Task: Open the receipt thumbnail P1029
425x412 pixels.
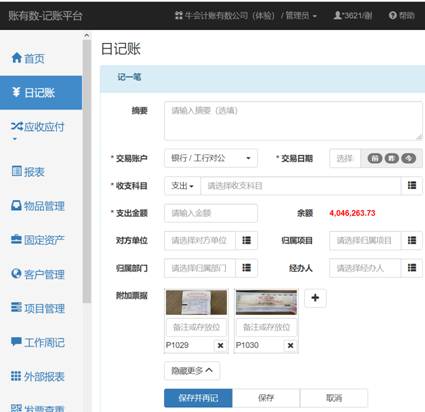Action: coord(196,302)
